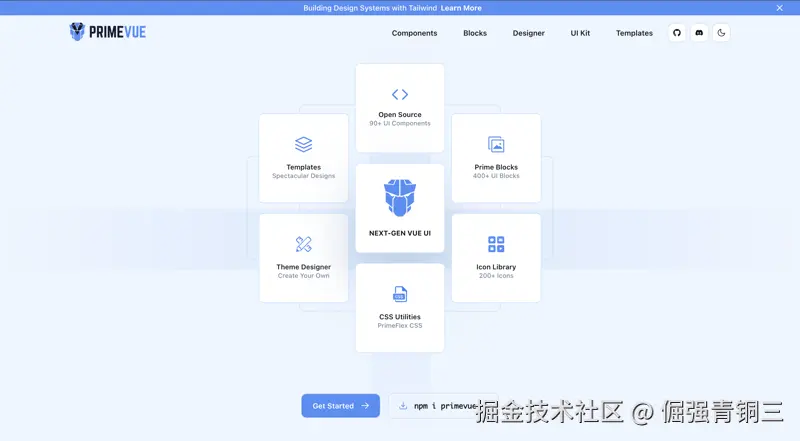Viewport: 800px width, 441px height.
Task: Click the Icon Library grid icon
Action: click(496, 244)
